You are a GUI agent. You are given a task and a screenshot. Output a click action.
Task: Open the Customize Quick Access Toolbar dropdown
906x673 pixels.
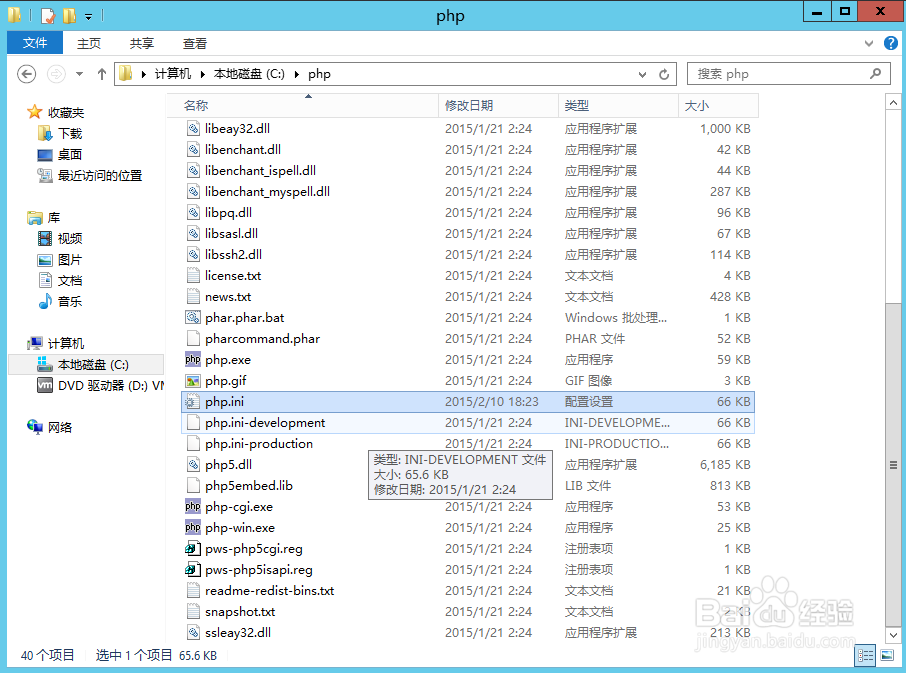(88, 16)
